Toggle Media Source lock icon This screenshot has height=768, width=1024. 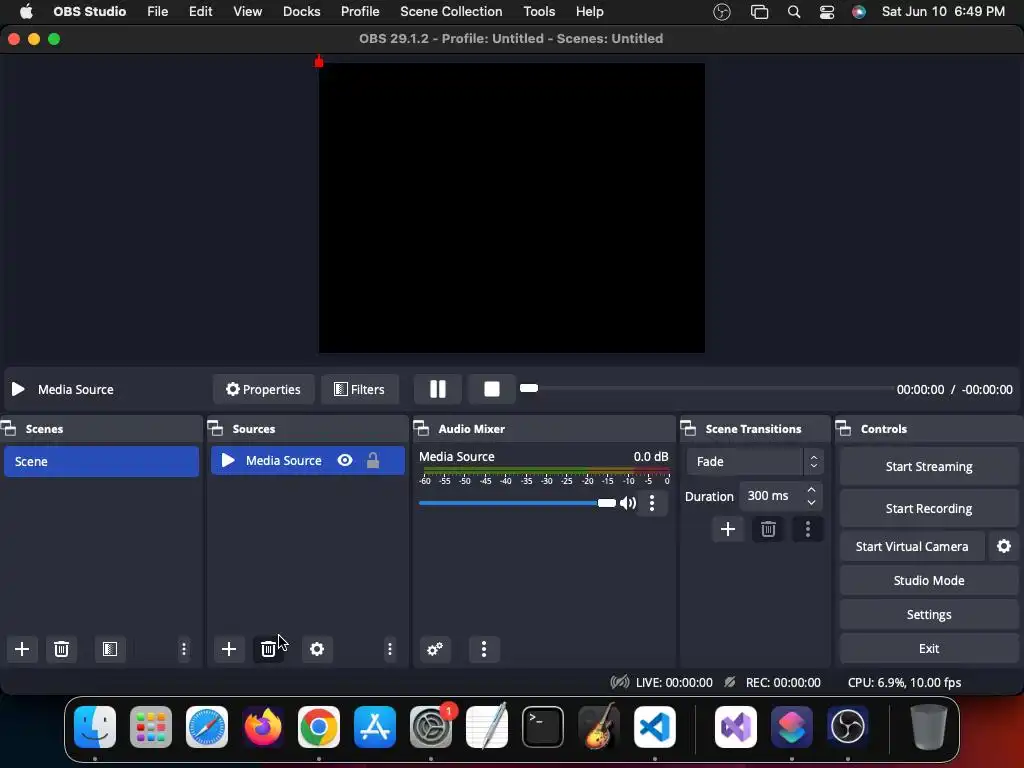[x=373, y=460]
